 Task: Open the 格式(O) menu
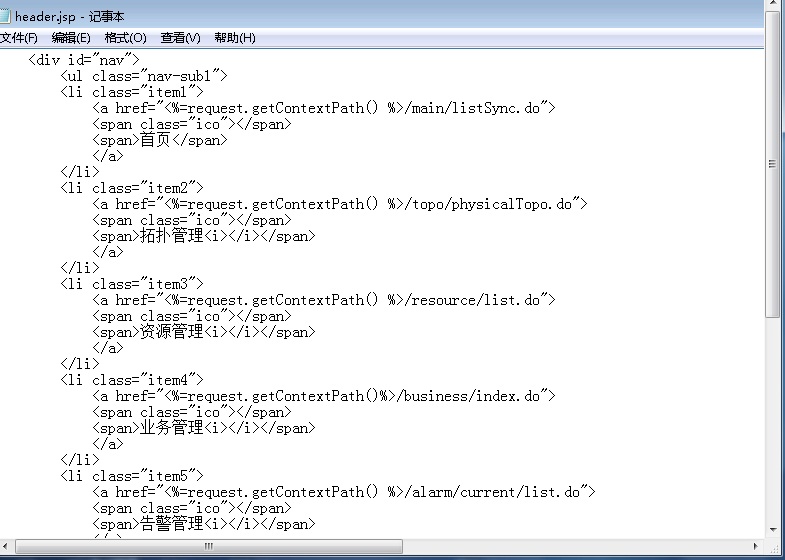(125, 38)
